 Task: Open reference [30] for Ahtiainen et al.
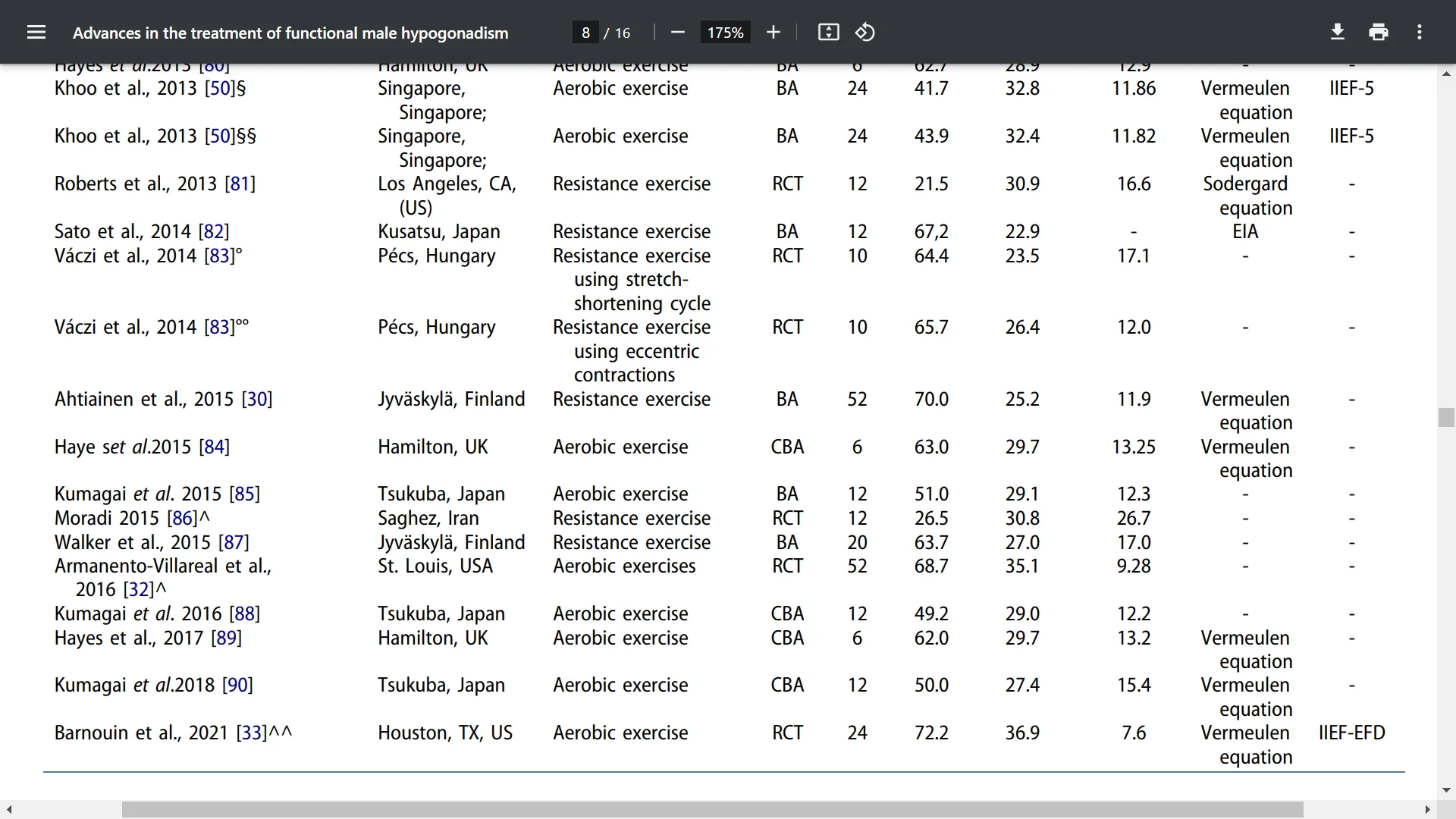(257, 400)
